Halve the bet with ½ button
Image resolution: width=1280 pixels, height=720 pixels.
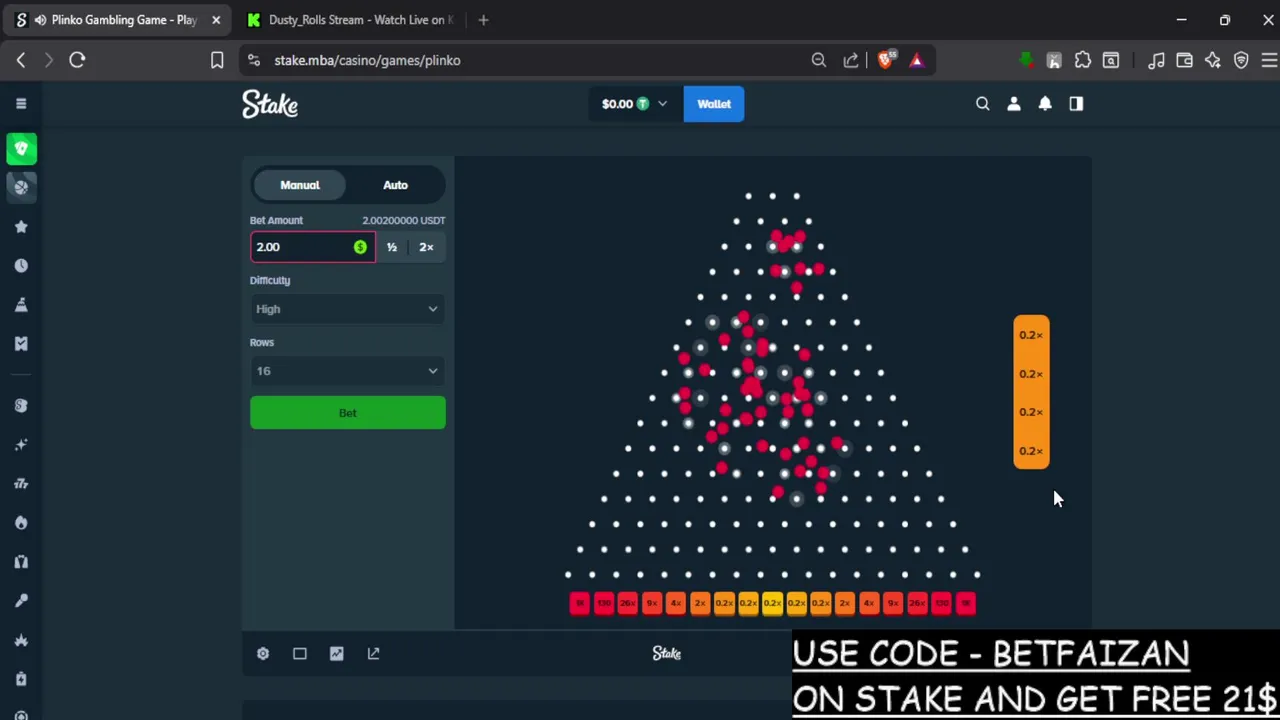(392, 247)
